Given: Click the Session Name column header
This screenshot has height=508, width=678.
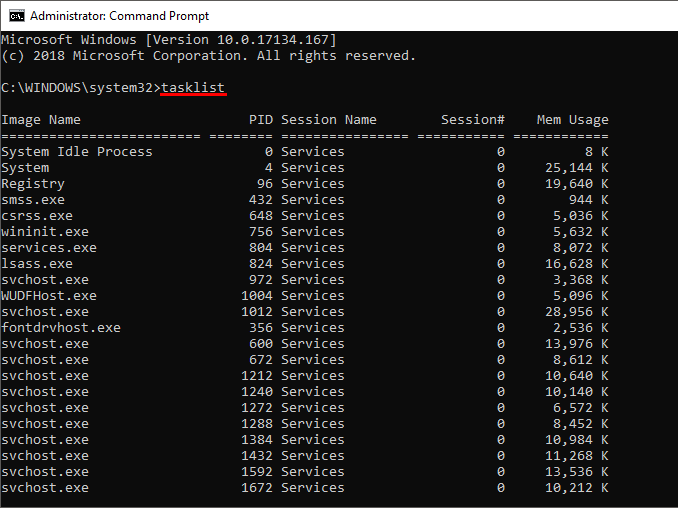Looking at the screenshot, I should click(x=329, y=120).
